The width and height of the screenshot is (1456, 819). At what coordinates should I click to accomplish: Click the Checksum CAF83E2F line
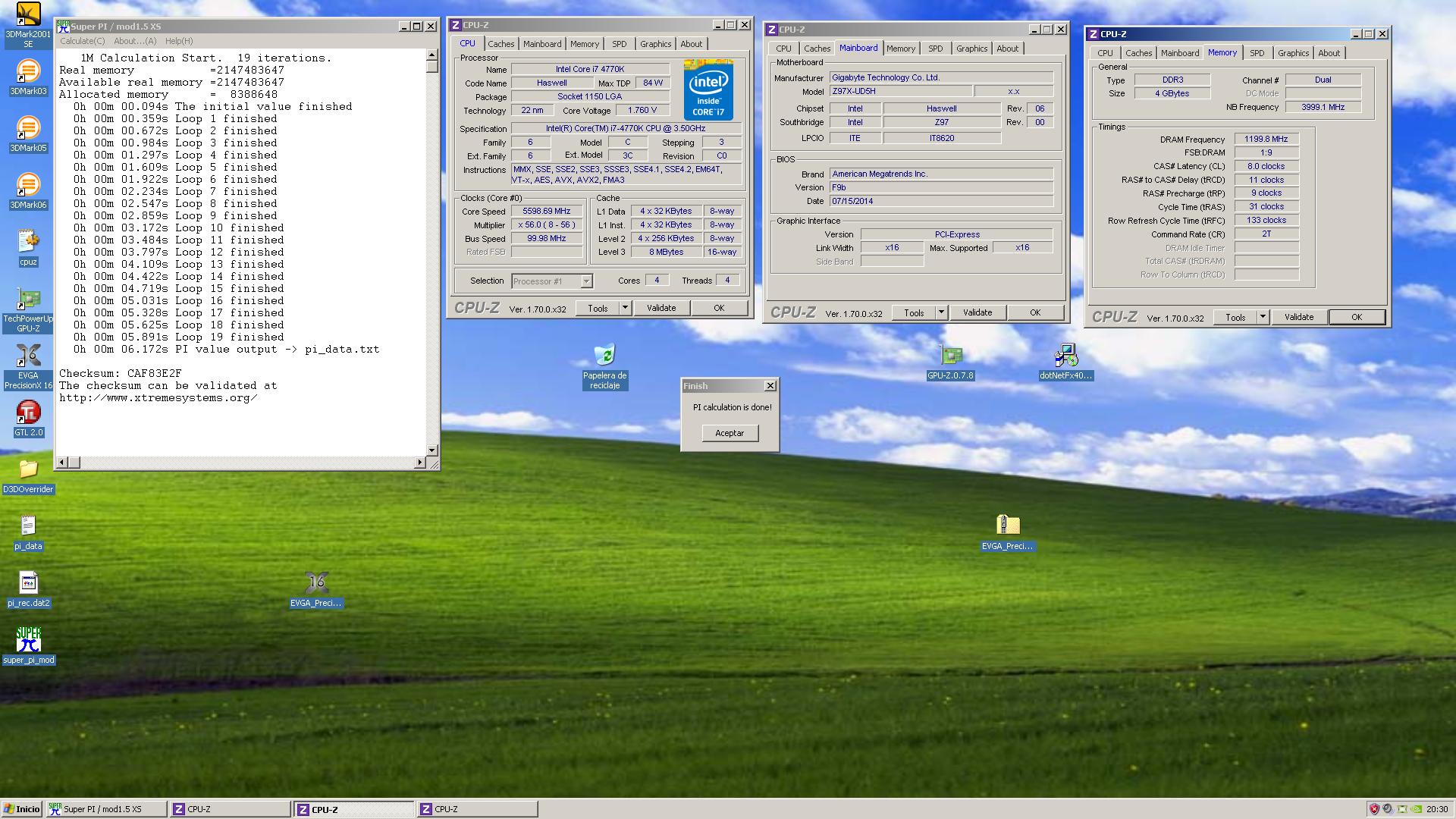pyautogui.click(x=121, y=374)
